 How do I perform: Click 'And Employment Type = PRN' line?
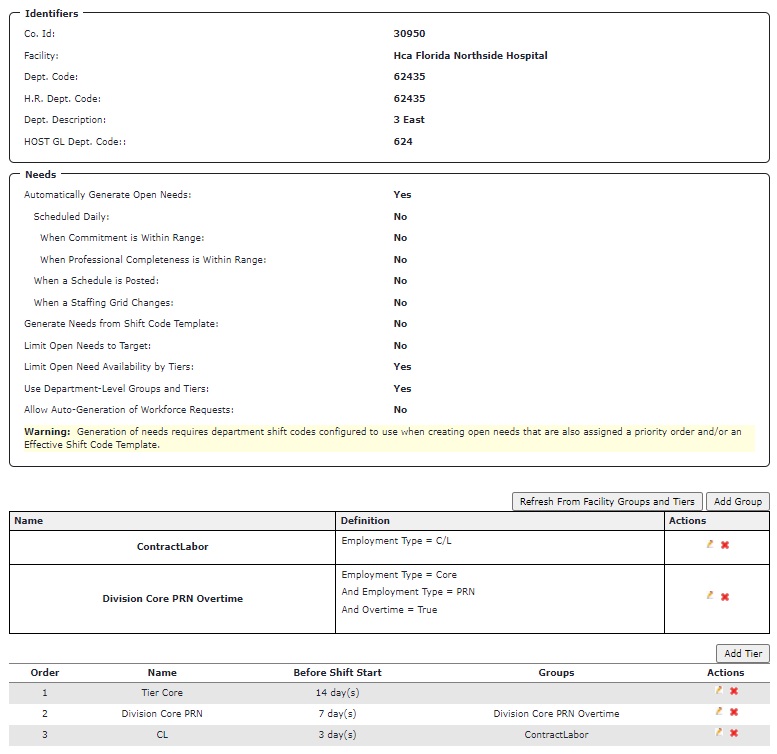click(408, 592)
